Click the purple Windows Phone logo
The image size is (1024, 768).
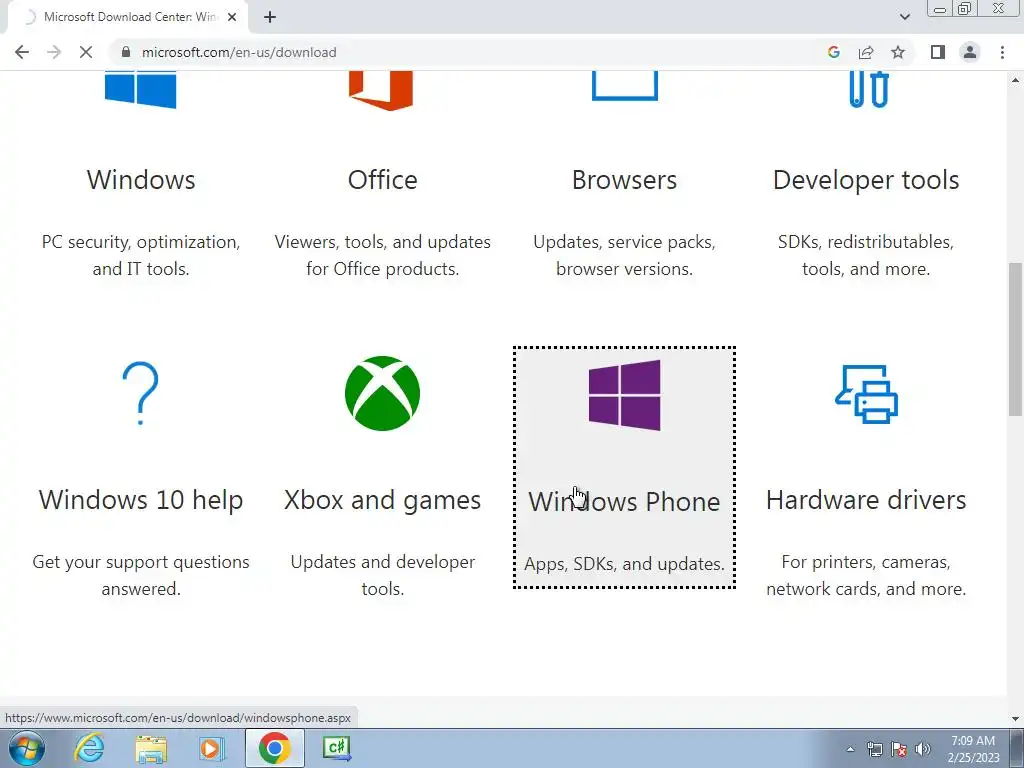(x=624, y=395)
